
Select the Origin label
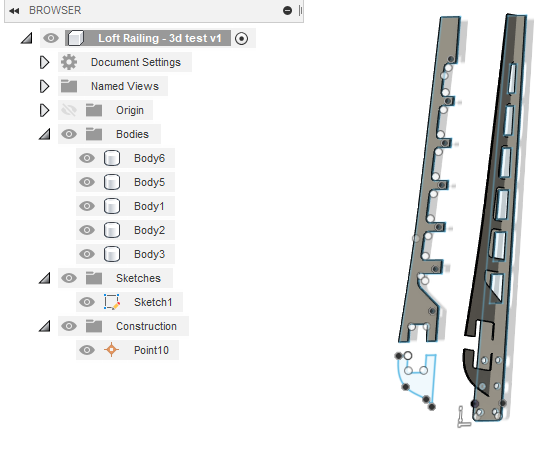coord(130,110)
